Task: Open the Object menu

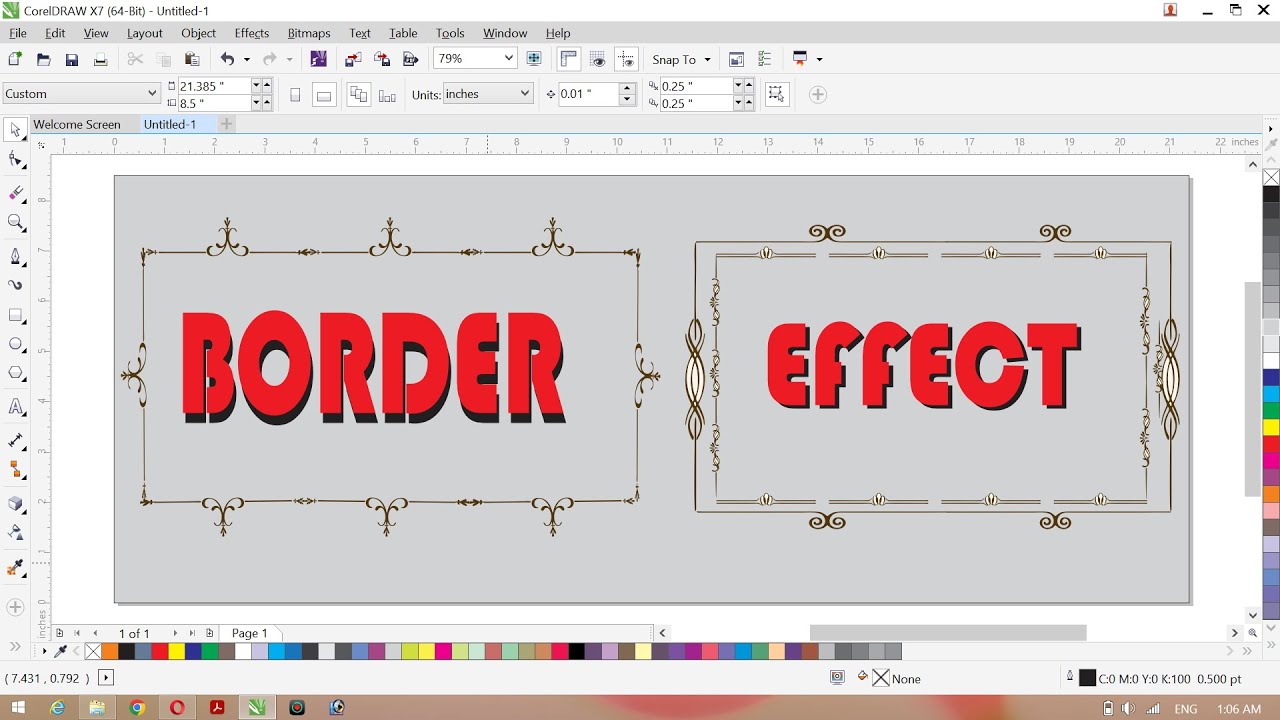Action: [x=199, y=33]
